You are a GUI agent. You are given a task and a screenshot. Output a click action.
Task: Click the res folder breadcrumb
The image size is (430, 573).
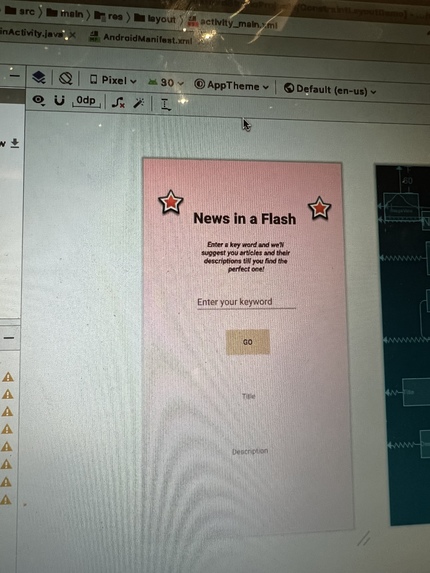[x=108, y=16]
